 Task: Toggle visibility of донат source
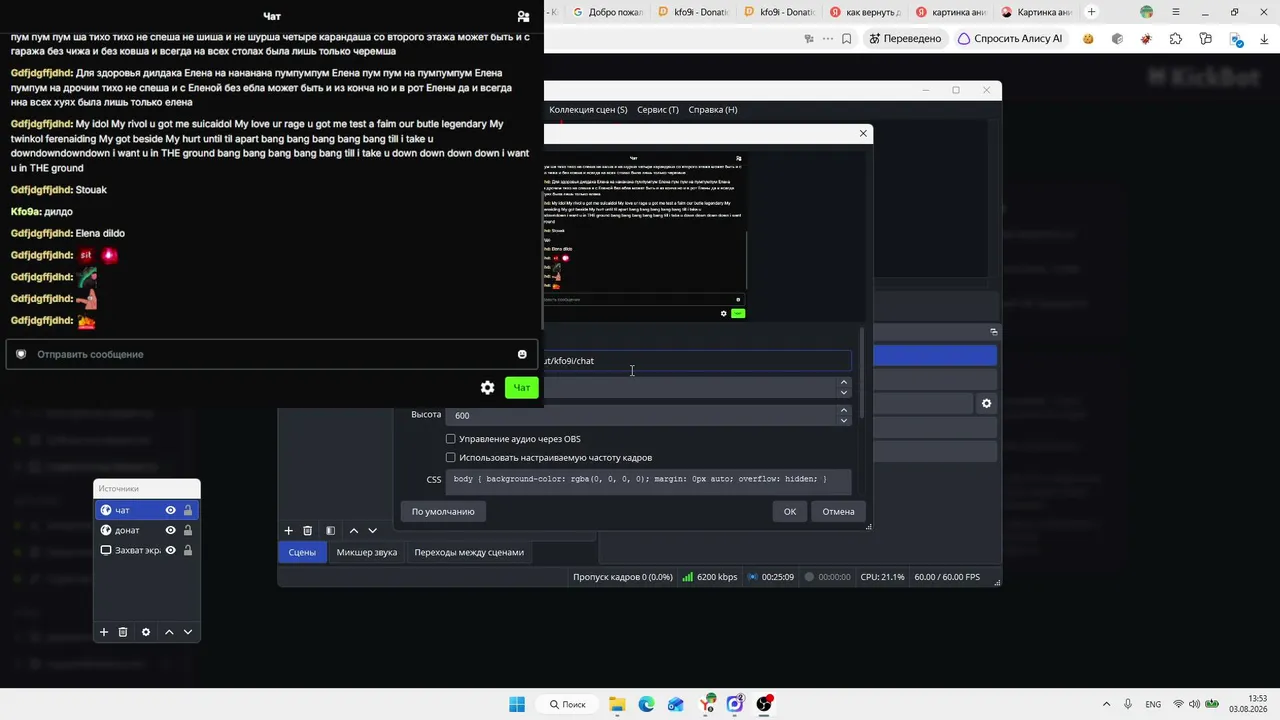pos(171,530)
